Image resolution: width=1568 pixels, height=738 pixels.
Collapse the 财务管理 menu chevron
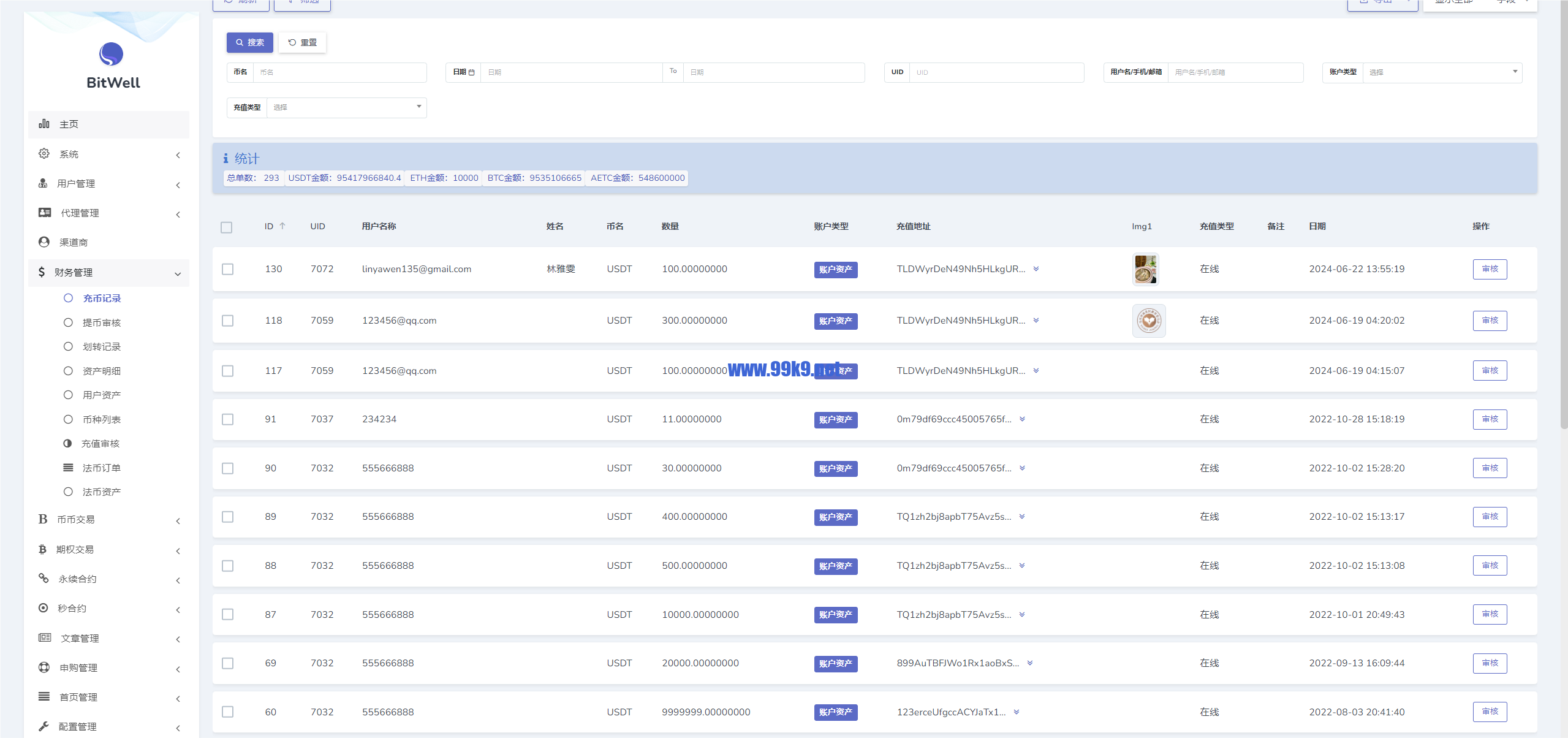click(178, 273)
